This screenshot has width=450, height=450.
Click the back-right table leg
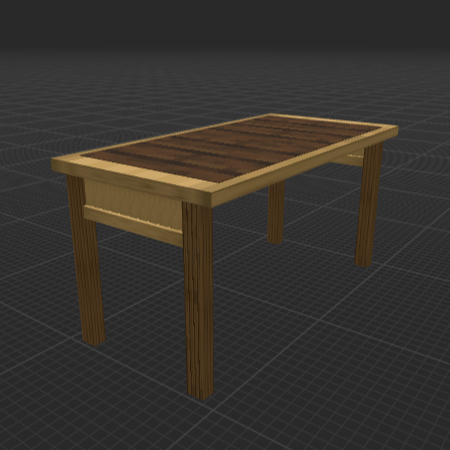pyautogui.click(x=369, y=205)
